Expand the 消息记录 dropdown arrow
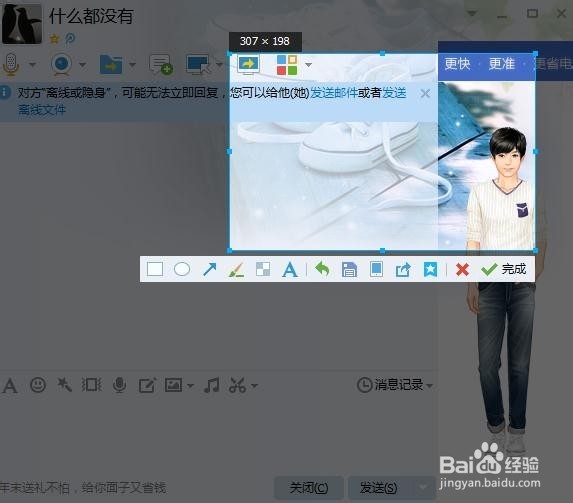The image size is (573, 503). 430,386
